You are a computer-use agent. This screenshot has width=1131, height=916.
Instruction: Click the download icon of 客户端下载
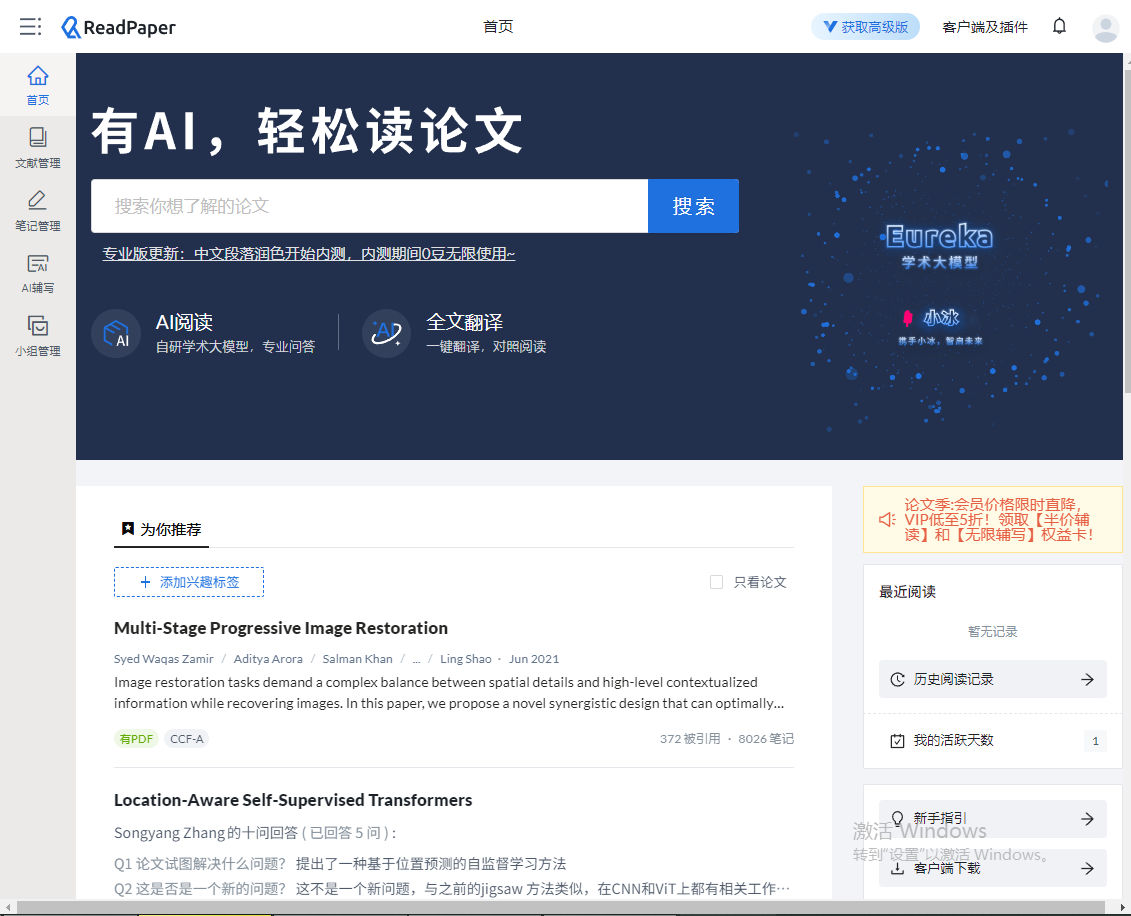tap(897, 868)
